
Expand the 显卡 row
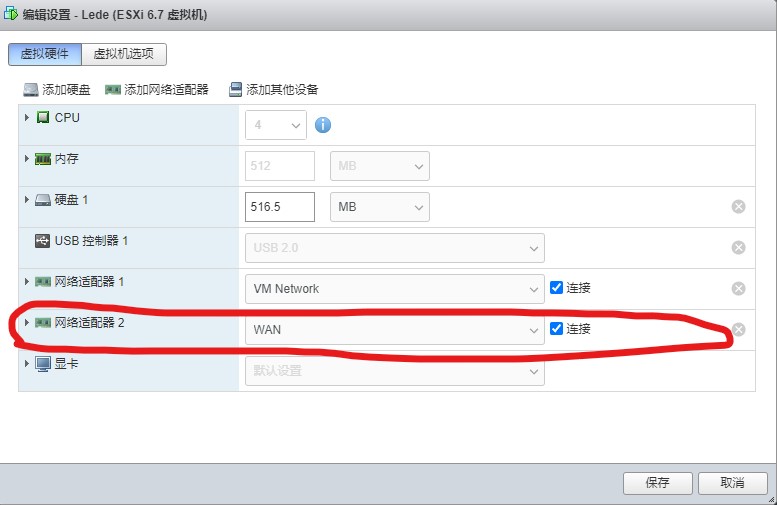coord(27,363)
